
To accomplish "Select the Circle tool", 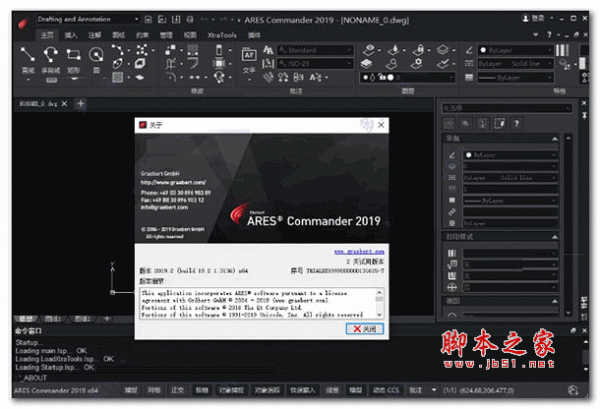I will pyautogui.click(x=96, y=55).
